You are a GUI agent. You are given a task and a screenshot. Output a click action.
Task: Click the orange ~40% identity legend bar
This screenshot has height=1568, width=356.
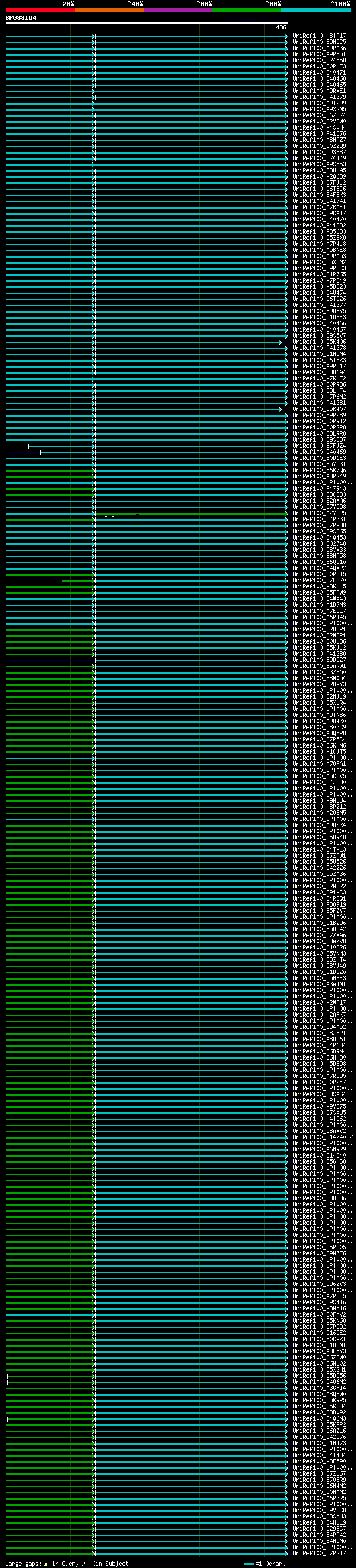109,10
